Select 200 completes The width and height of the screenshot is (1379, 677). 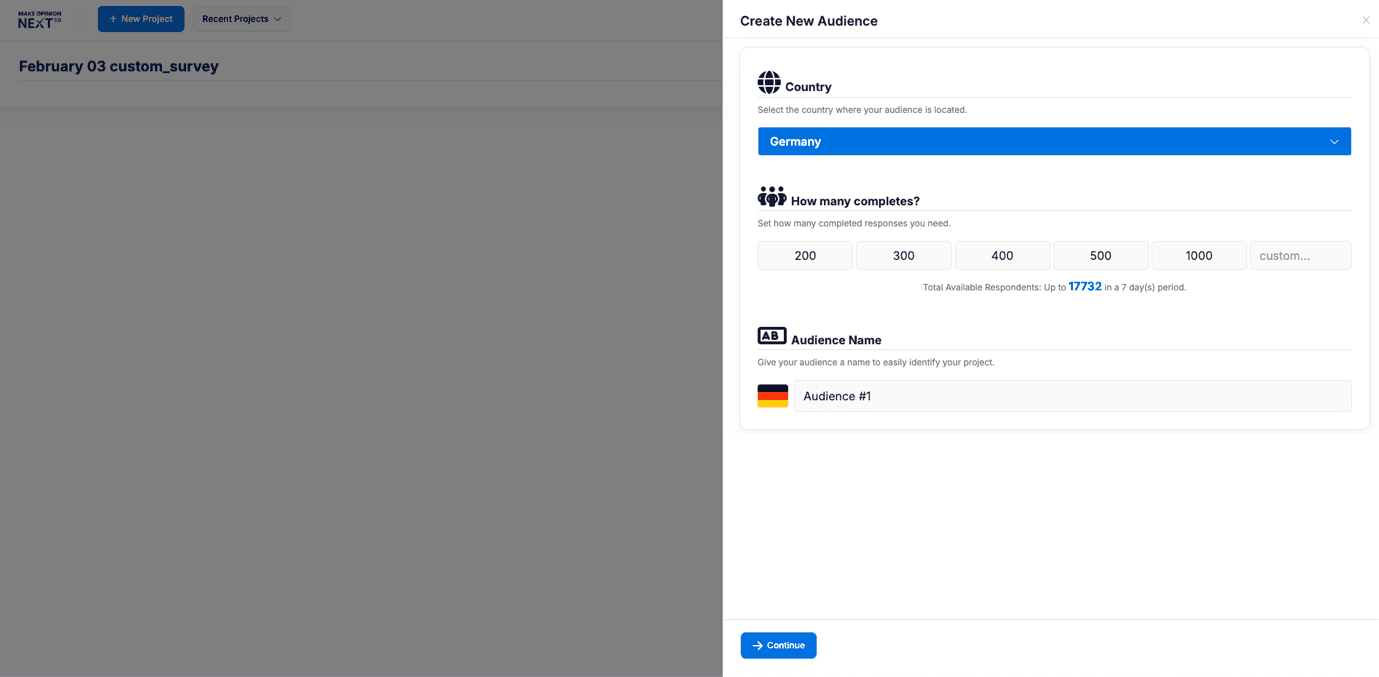[x=805, y=255]
